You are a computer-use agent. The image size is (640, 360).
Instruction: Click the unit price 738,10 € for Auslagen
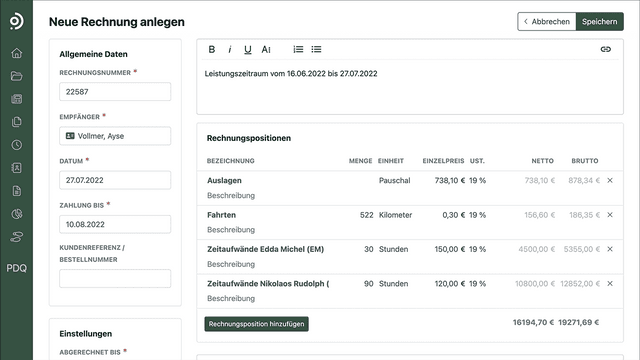tap(449, 180)
